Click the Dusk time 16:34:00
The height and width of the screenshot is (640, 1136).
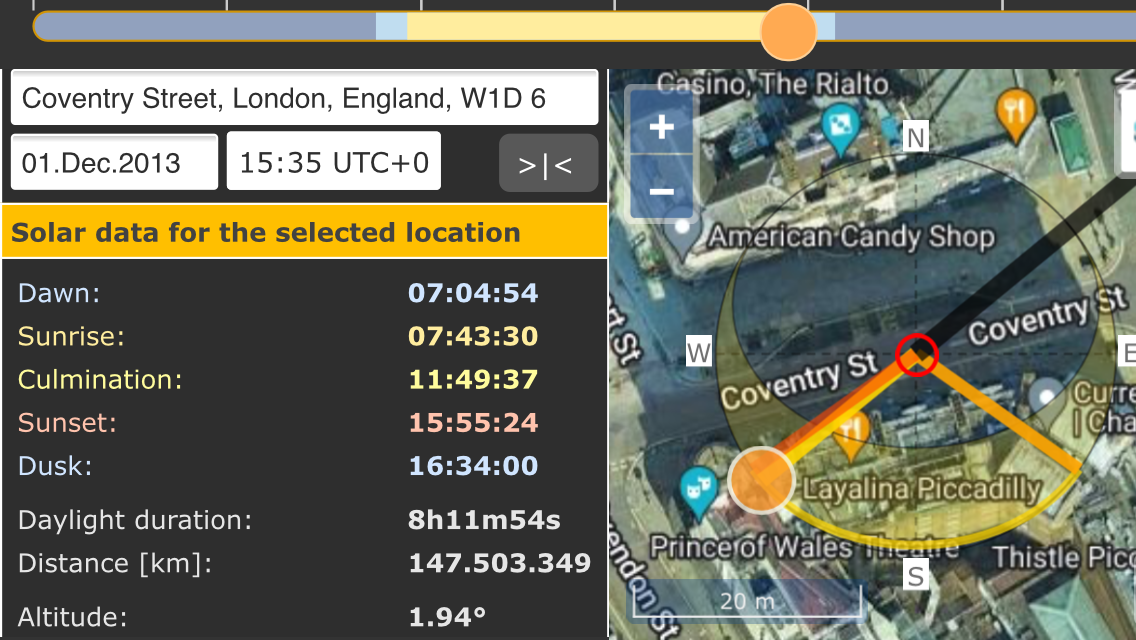[472, 465]
